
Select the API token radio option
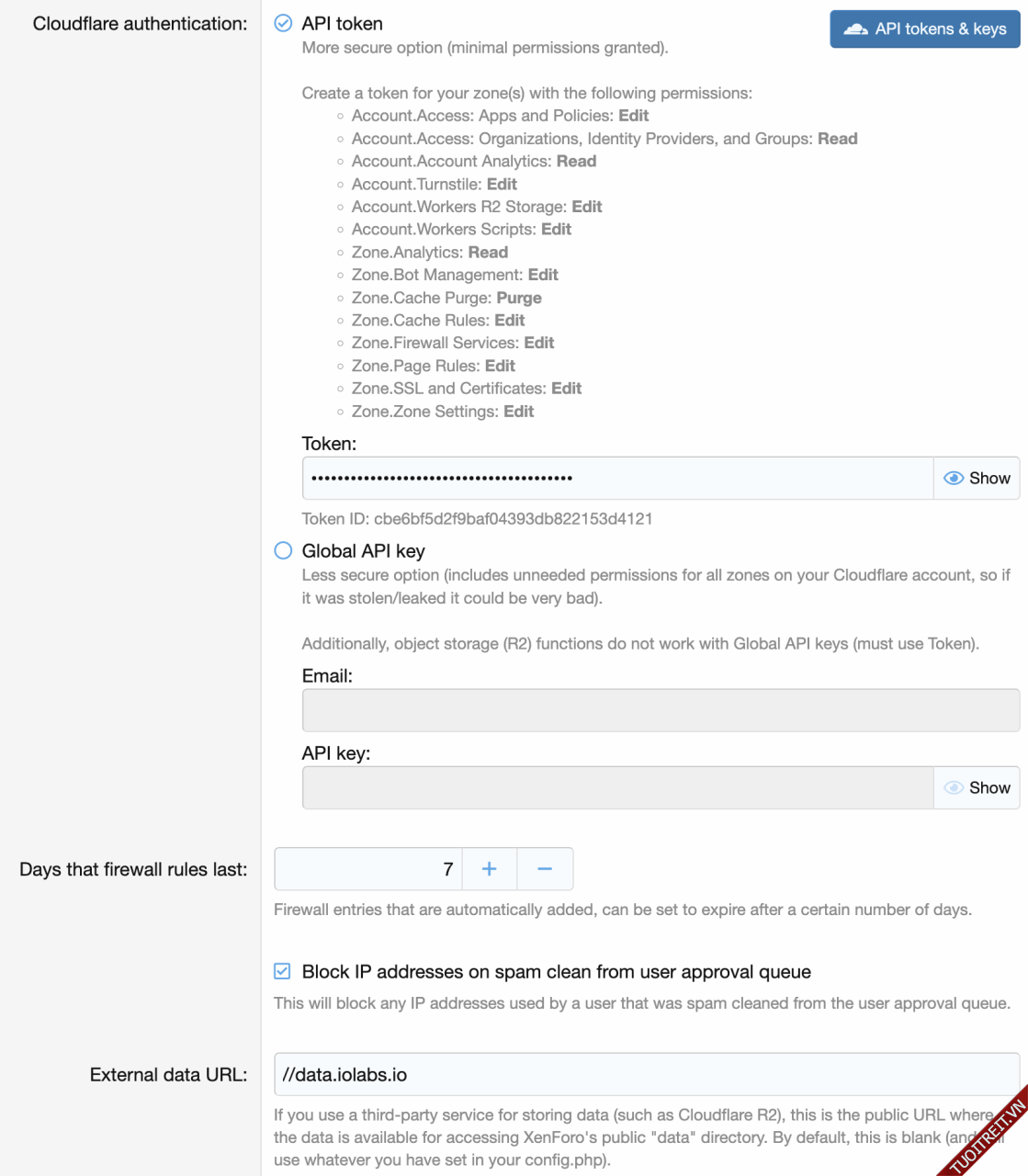click(284, 24)
